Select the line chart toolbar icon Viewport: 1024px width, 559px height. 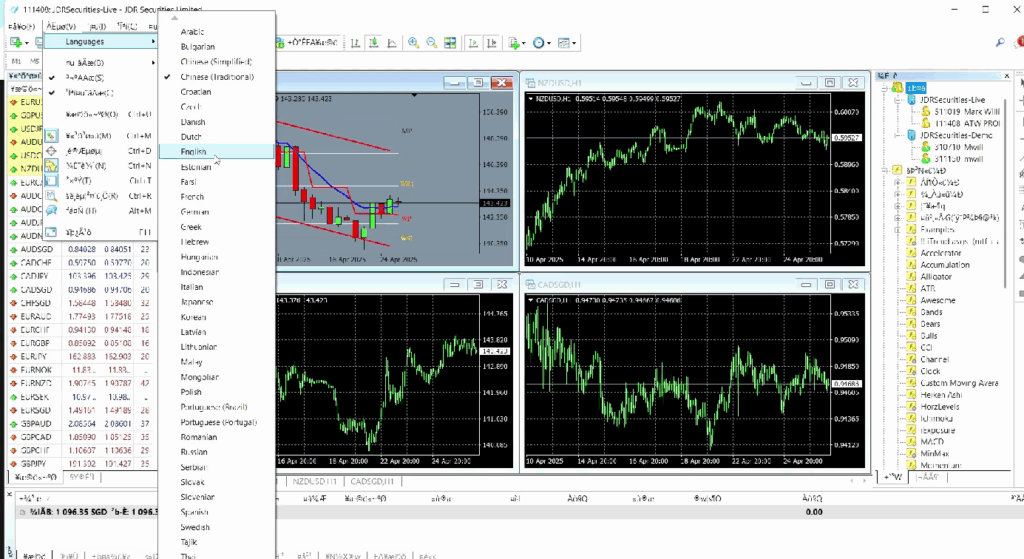point(392,43)
